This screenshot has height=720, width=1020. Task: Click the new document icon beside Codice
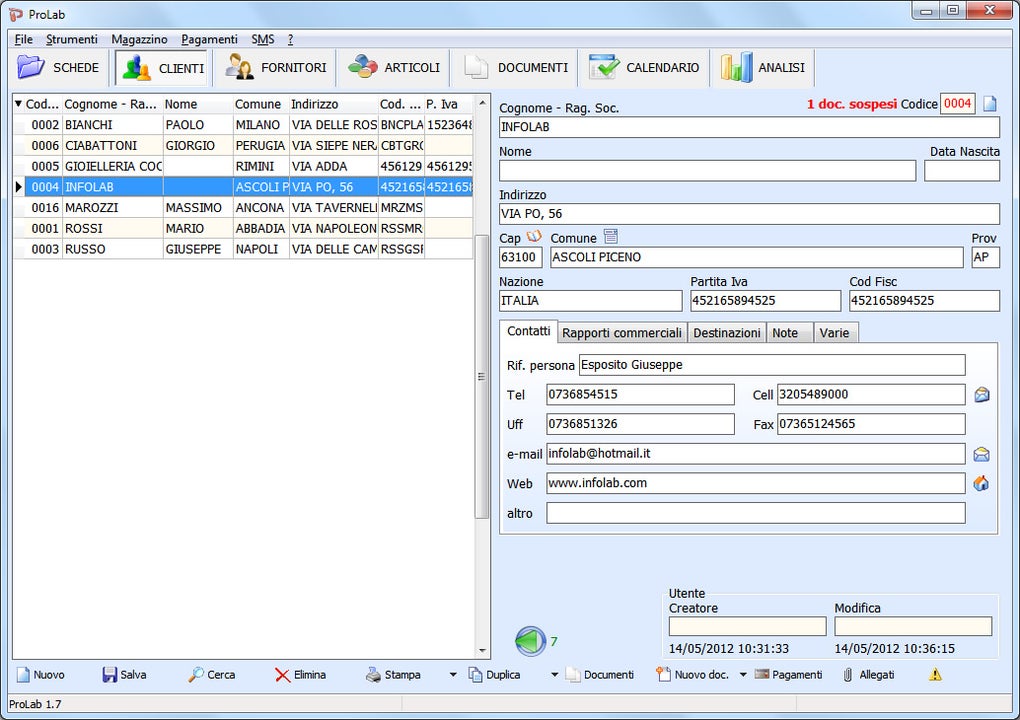[x=989, y=104]
